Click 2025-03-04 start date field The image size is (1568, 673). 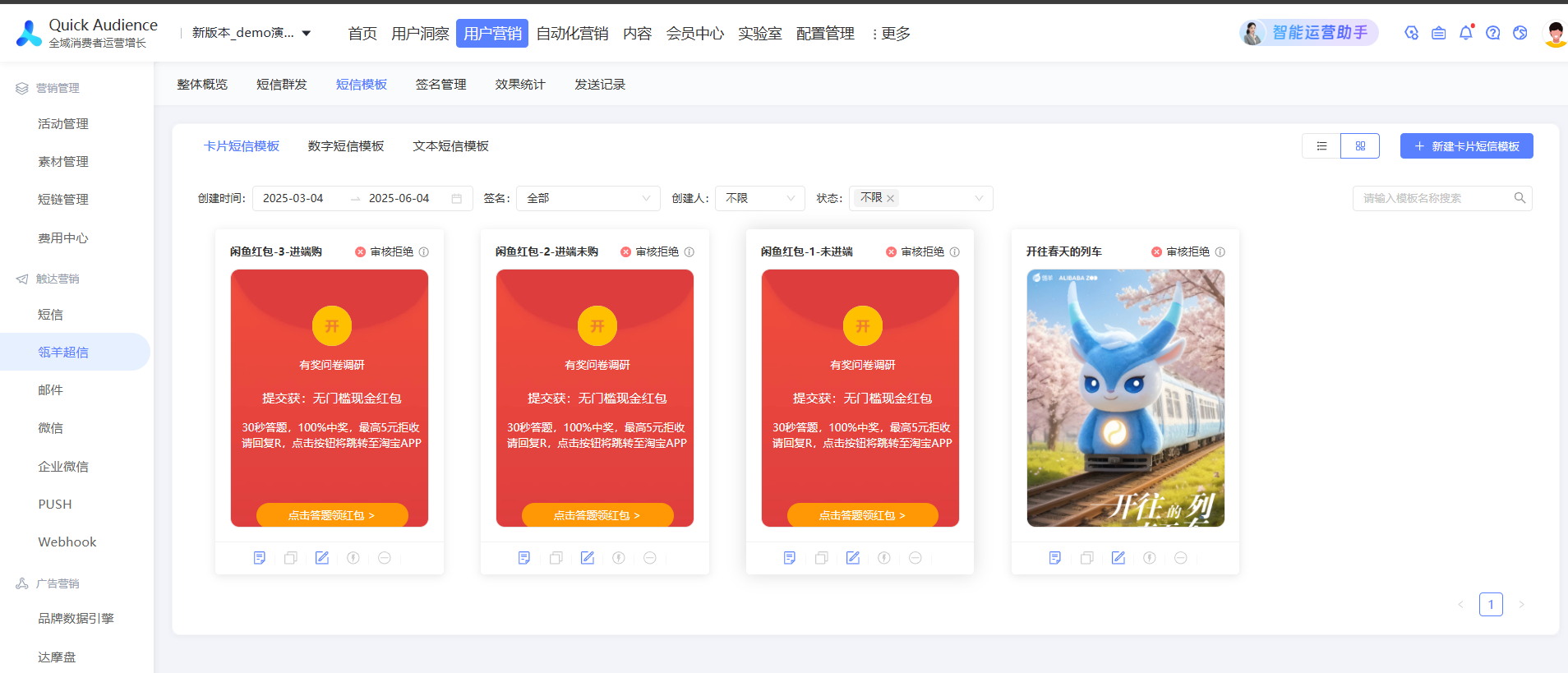(293, 198)
